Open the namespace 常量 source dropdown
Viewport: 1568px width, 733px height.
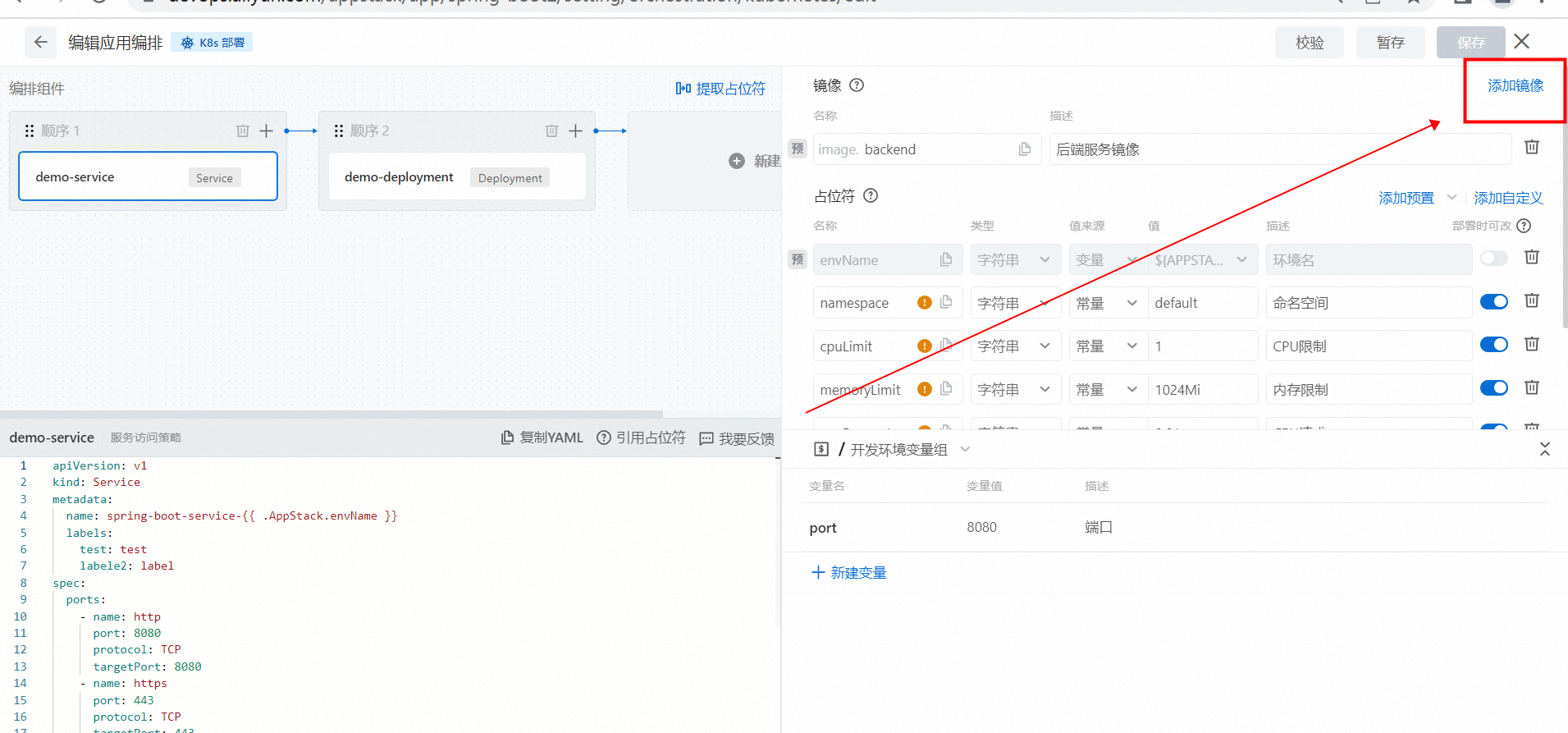1108,303
